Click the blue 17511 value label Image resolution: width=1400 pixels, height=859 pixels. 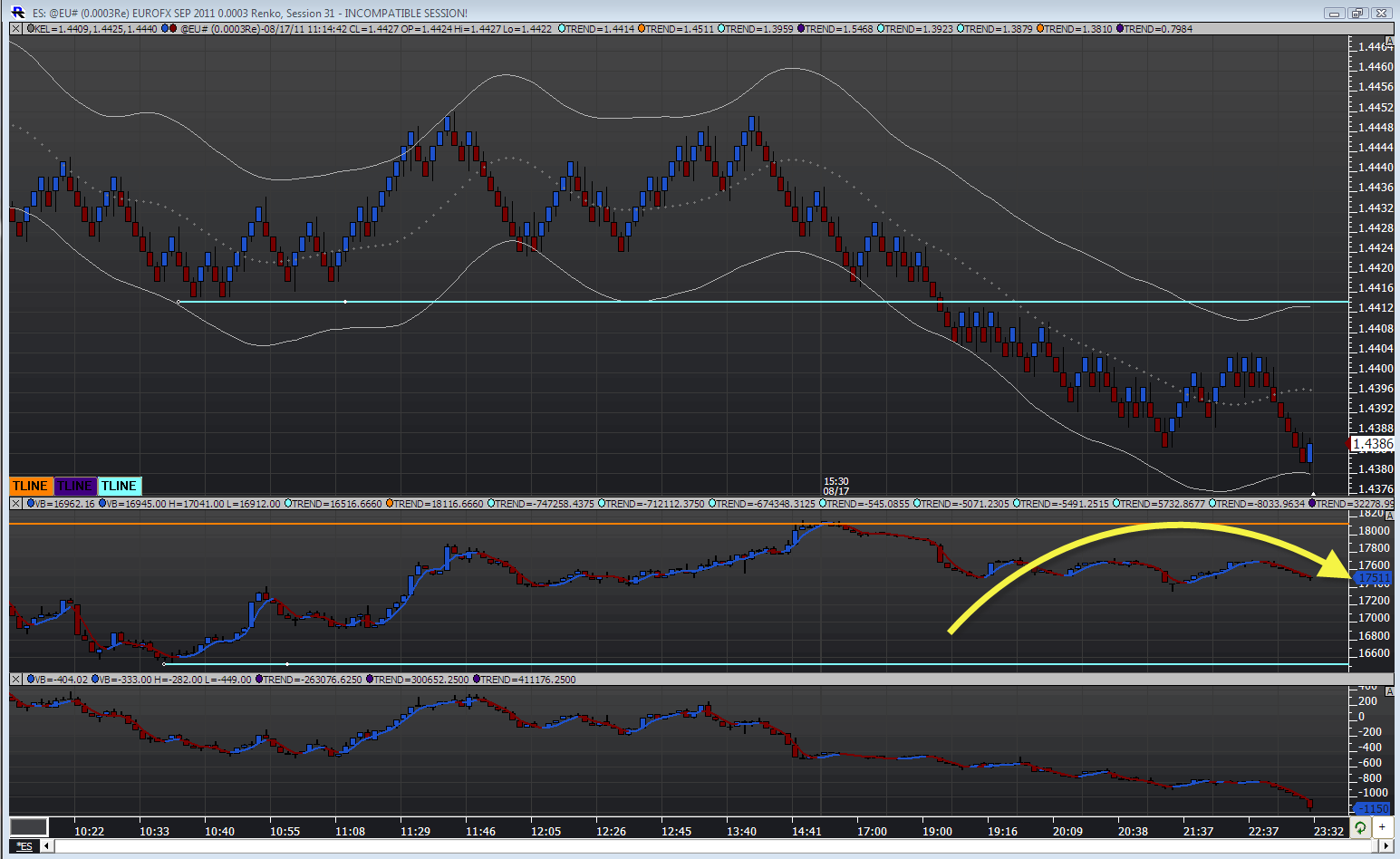1373,578
